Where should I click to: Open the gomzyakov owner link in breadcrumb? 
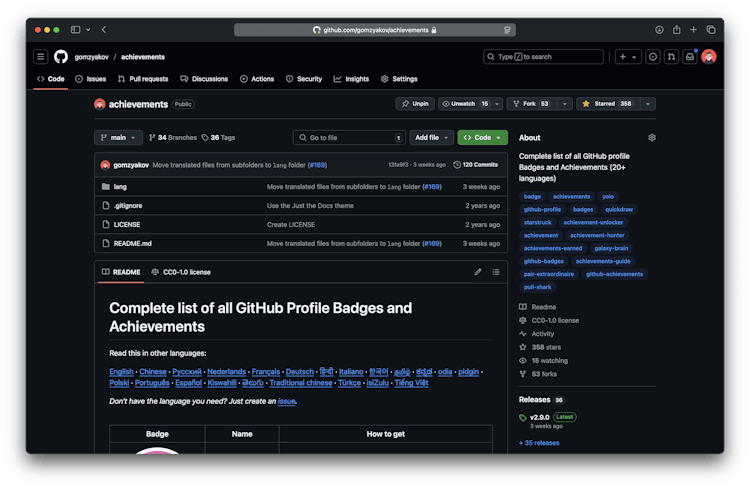[x=91, y=57]
